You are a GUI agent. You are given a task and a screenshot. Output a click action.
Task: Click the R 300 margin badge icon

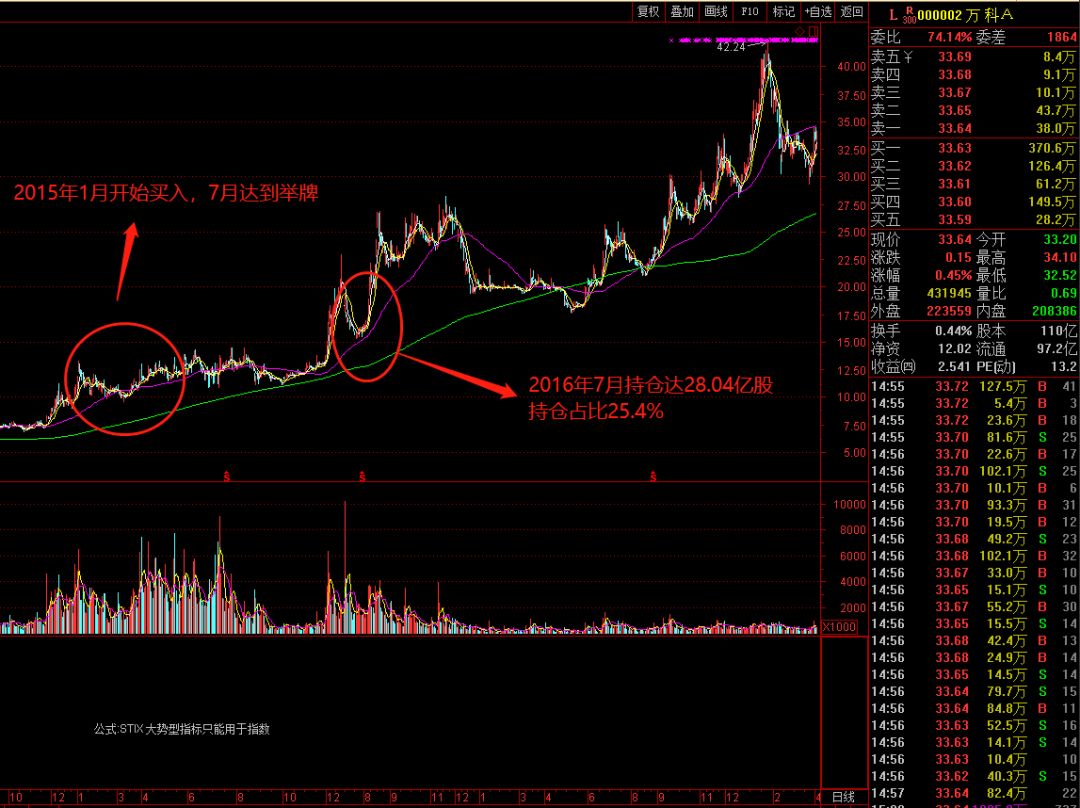pos(908,14)
